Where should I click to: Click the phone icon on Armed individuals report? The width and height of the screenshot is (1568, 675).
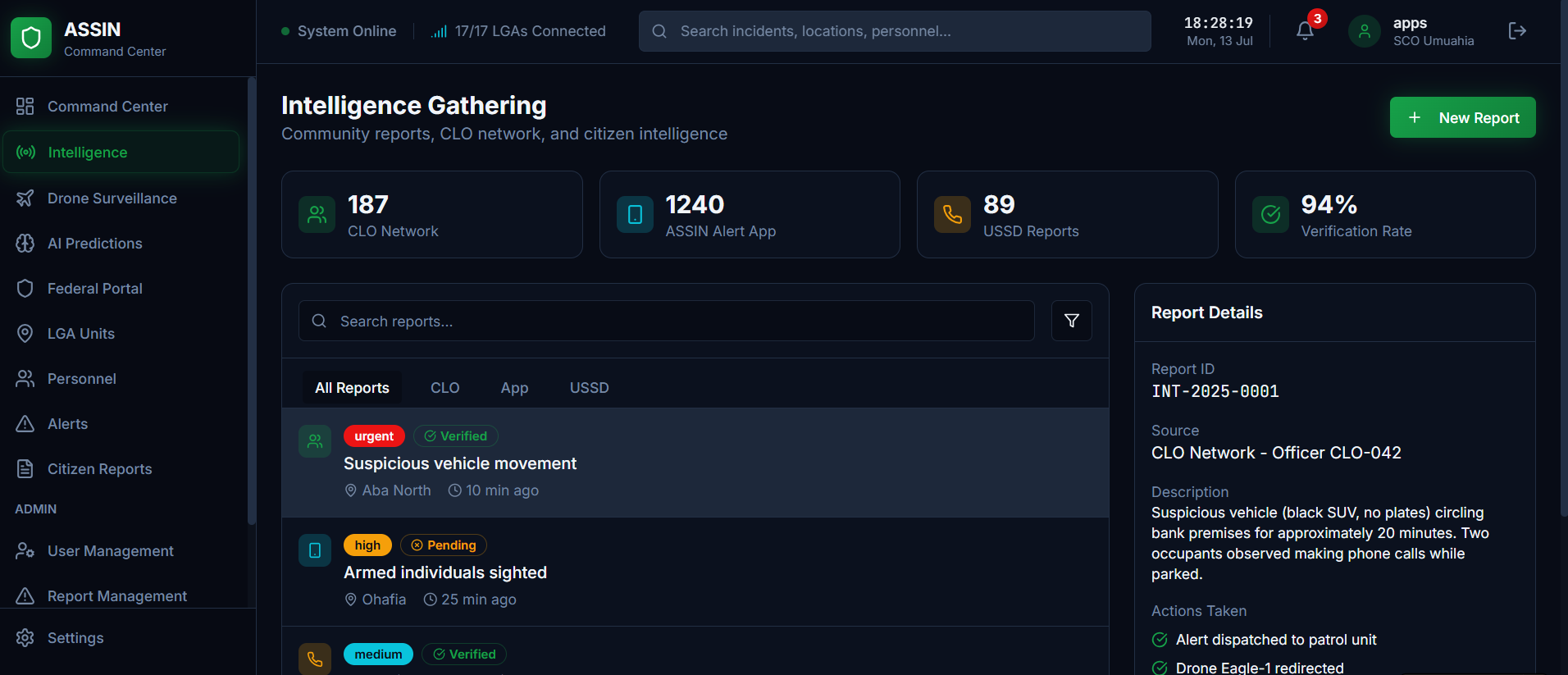click(315, 550)
